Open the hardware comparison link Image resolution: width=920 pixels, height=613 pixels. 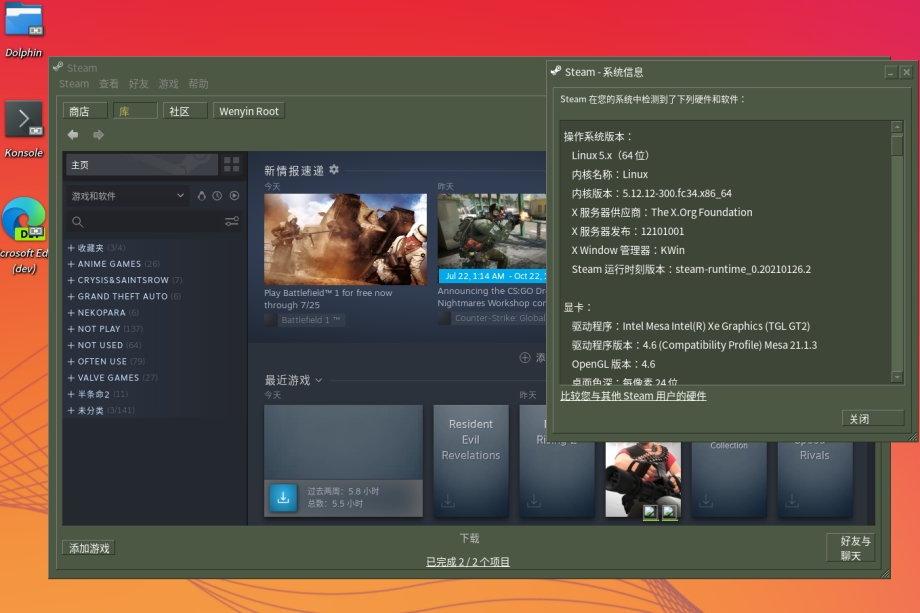[633, 396]
